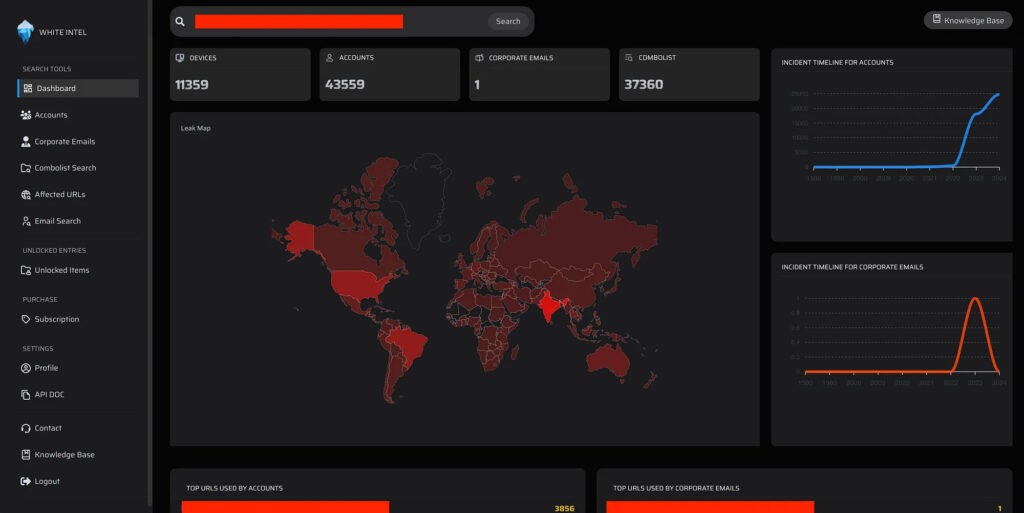Click the magnifier icon in search bar
The height and width of the screenshot is (513, 1024).
pyautogui.click(x=180, y=22)
